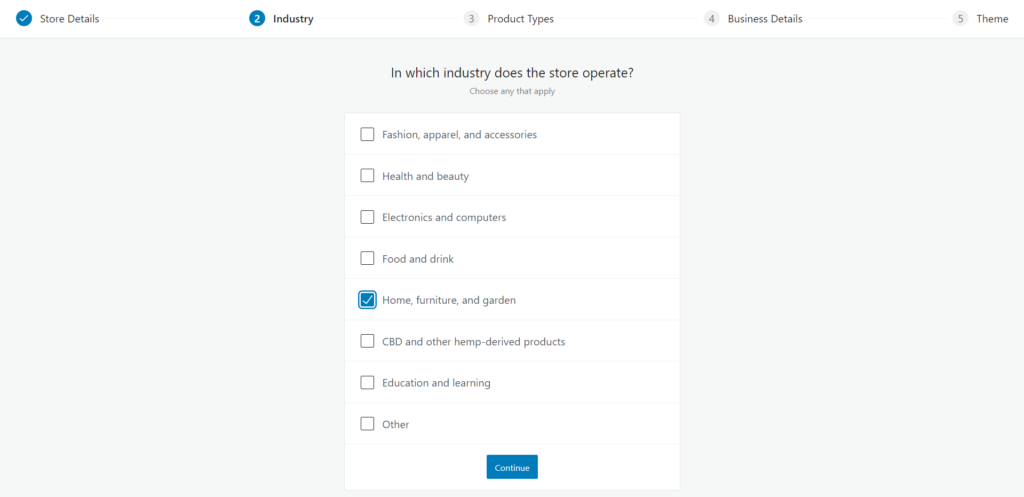The width and height of the screenshot is (1024, 497).
Task: Tick the Health and beauty checkbox
Action: (367, 176)
